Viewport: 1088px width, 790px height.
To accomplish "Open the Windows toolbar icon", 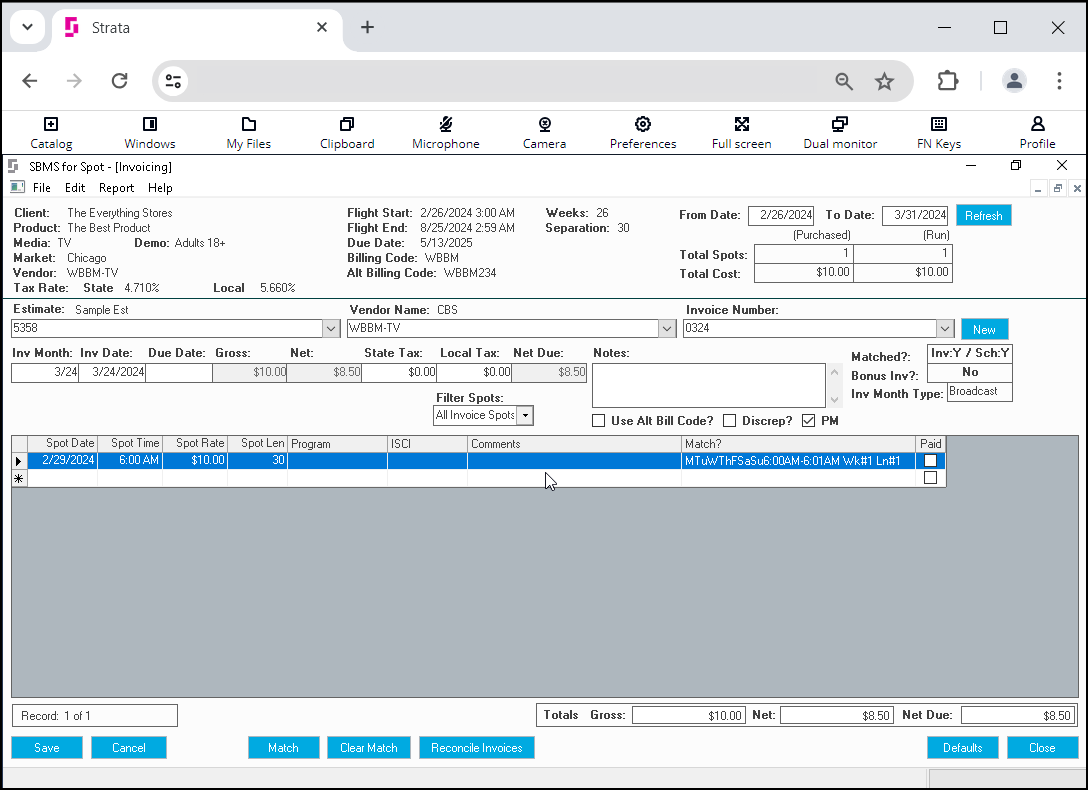I will pyautogui.click(x=149, y=132).
